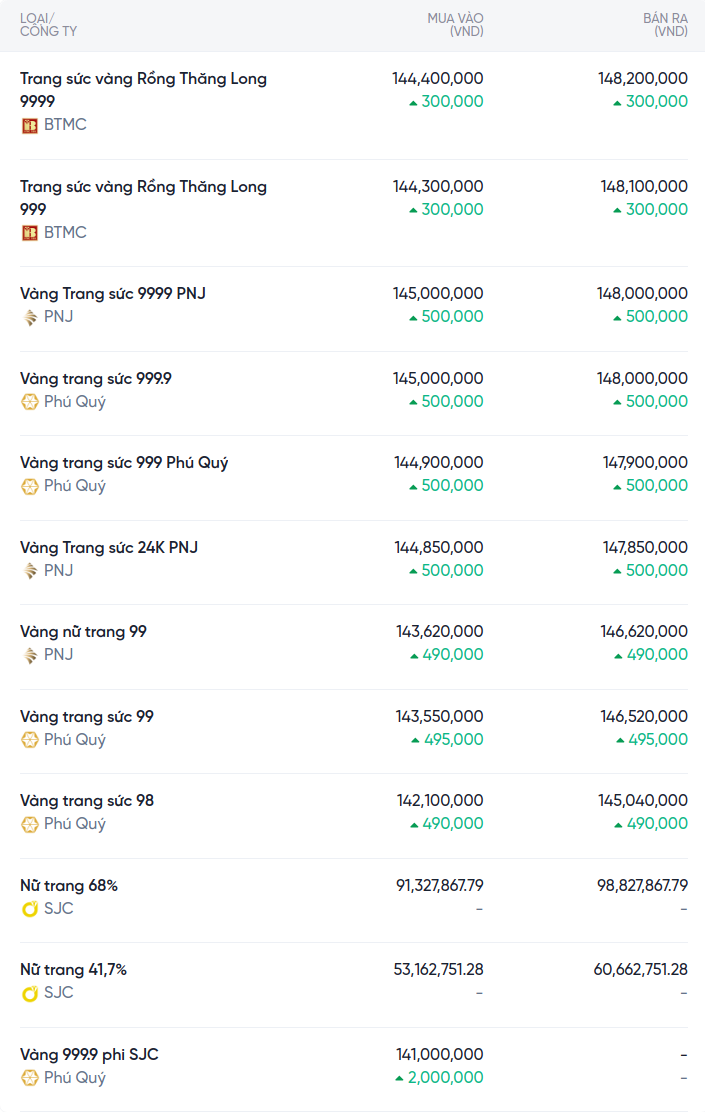This screenshot has height=1112, width=705.
Task: Open the Vàng trang sức 999 Phú Quý product name
Action: click(124, 463)
